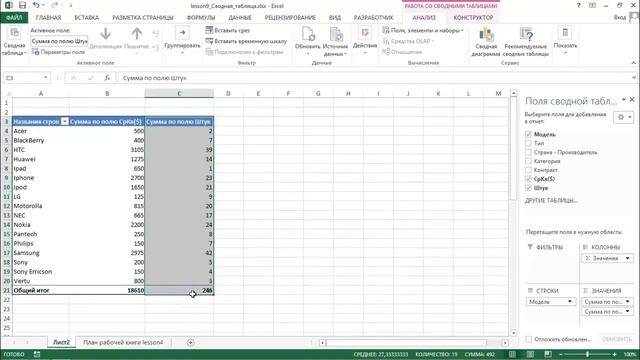
Task: Open the Row Labels (Названия строк) filter dropdown
Action: point(64,122)
